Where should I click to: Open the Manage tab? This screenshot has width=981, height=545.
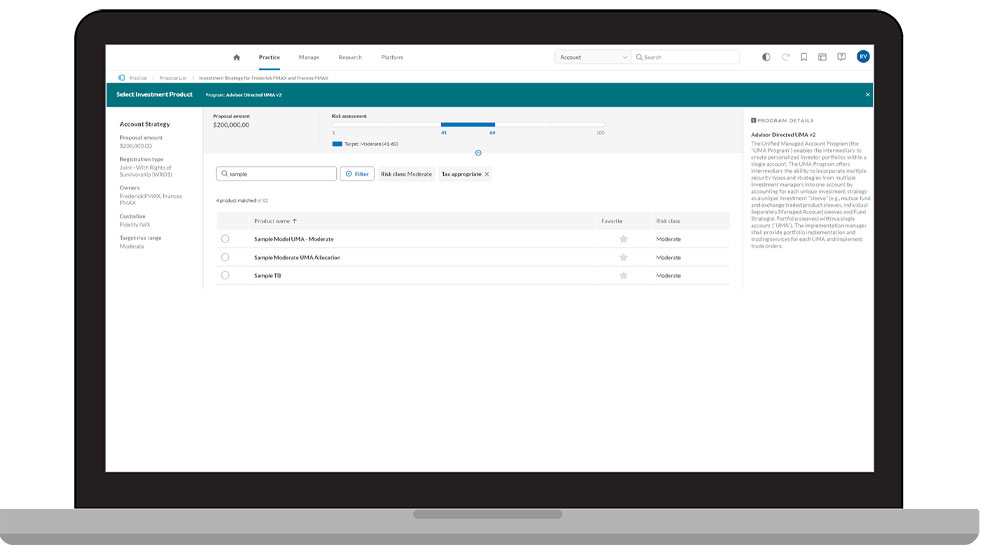pos(309,57)
